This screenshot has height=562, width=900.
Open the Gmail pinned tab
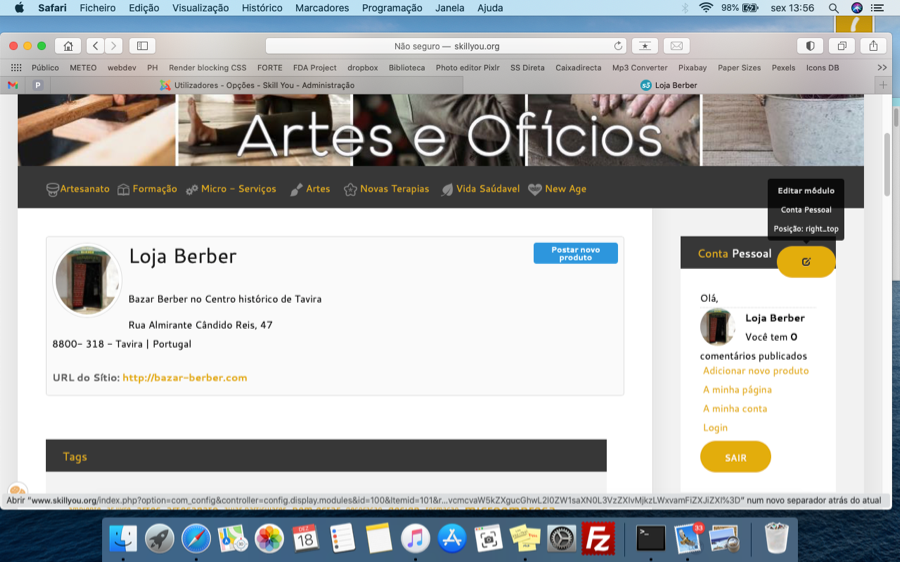pos(13,85)
